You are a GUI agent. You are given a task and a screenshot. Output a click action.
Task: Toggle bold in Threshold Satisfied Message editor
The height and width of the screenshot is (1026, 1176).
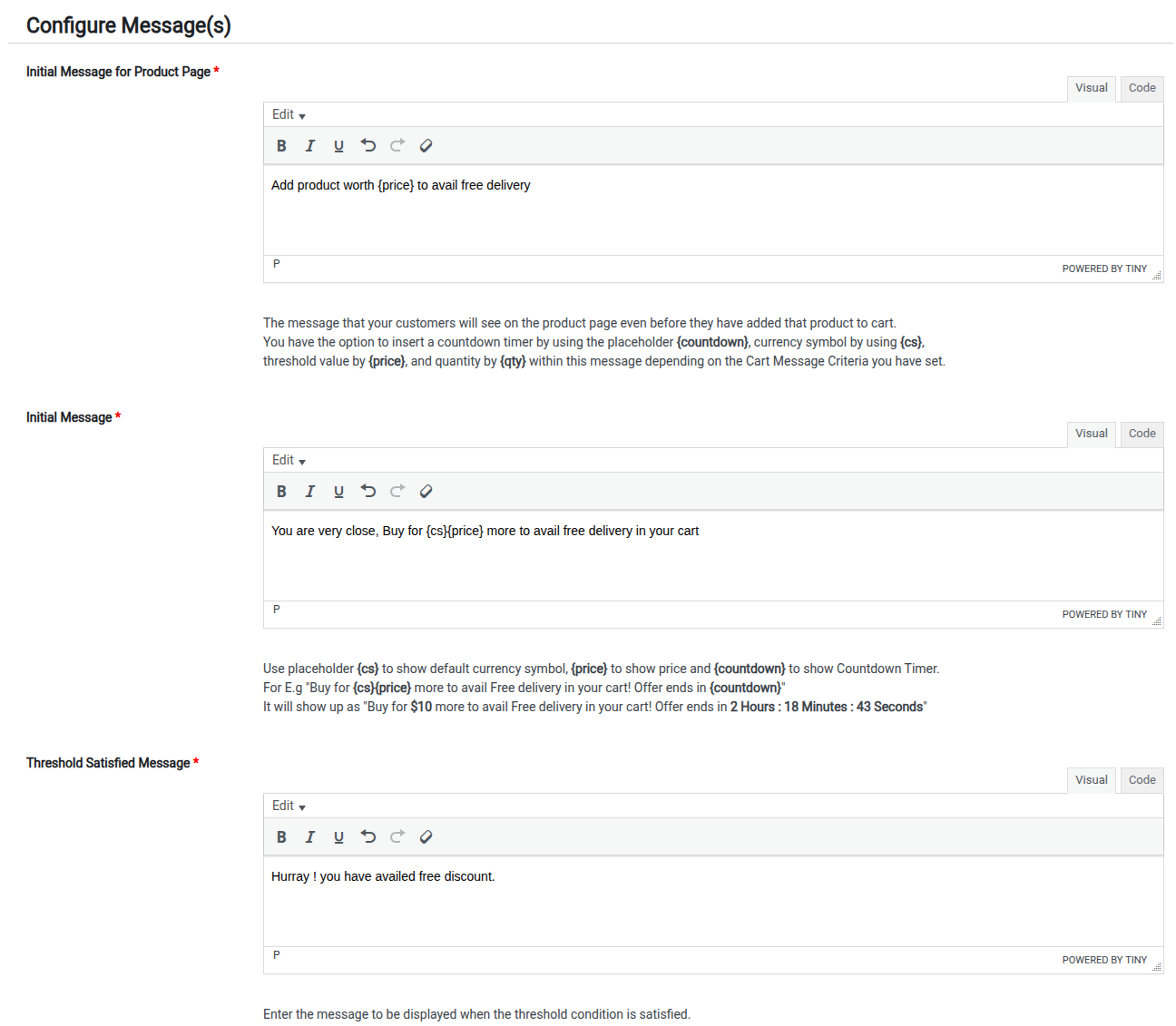(x=281, y=837)
